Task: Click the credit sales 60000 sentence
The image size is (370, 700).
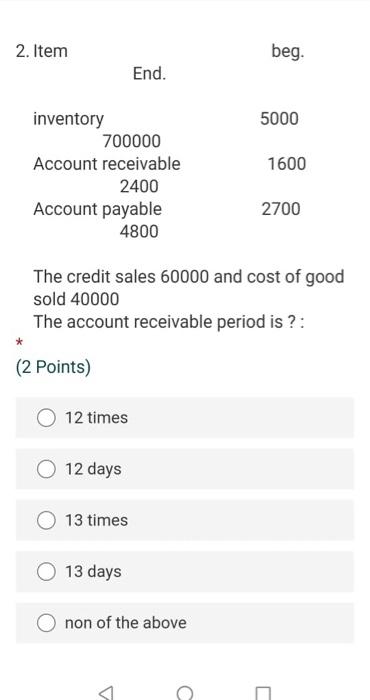Action: 189,288
